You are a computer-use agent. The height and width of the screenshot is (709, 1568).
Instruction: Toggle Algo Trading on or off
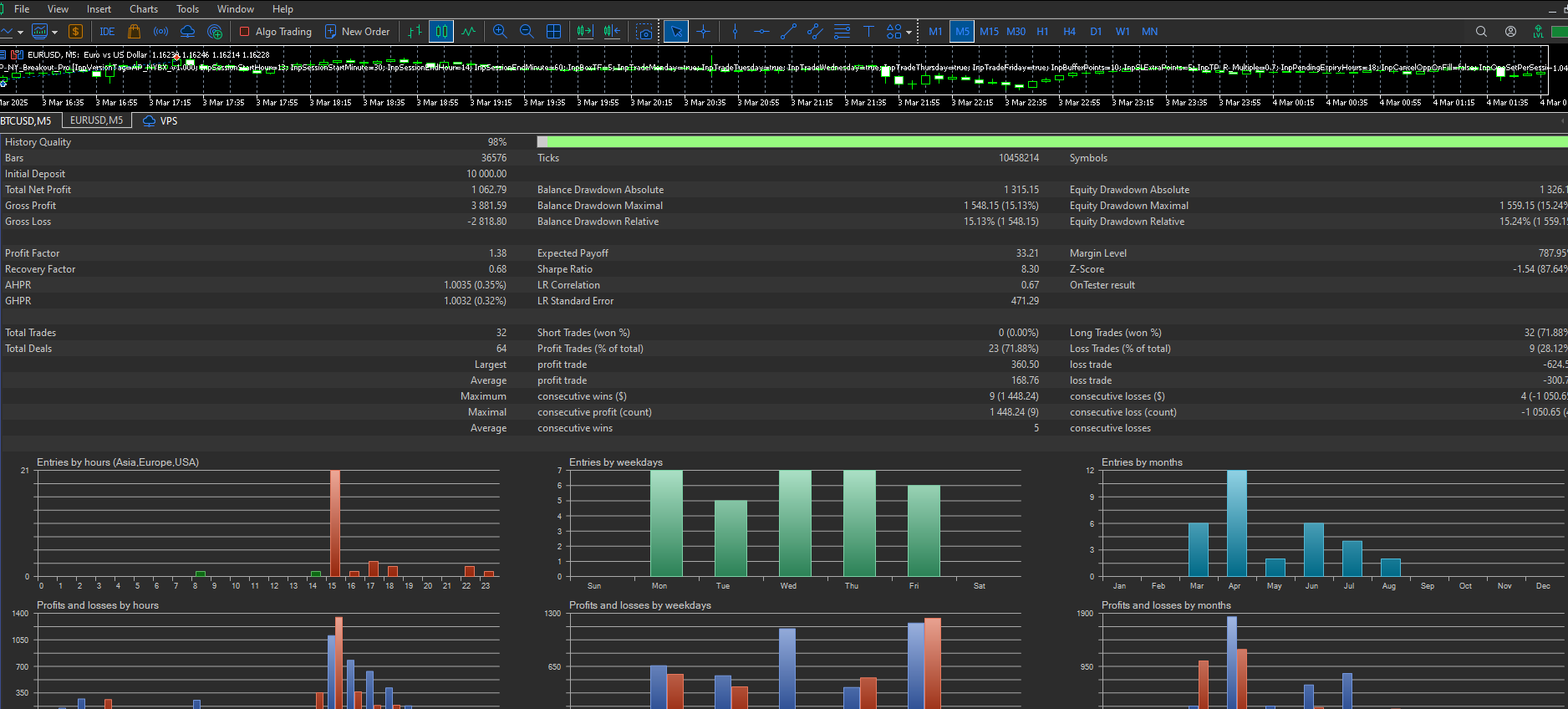(x=276, y=32)
